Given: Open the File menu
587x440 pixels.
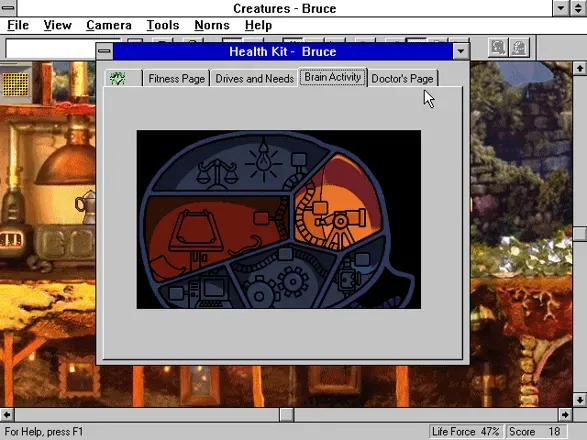Looking at the screenshot, I should tap(18, 25).
